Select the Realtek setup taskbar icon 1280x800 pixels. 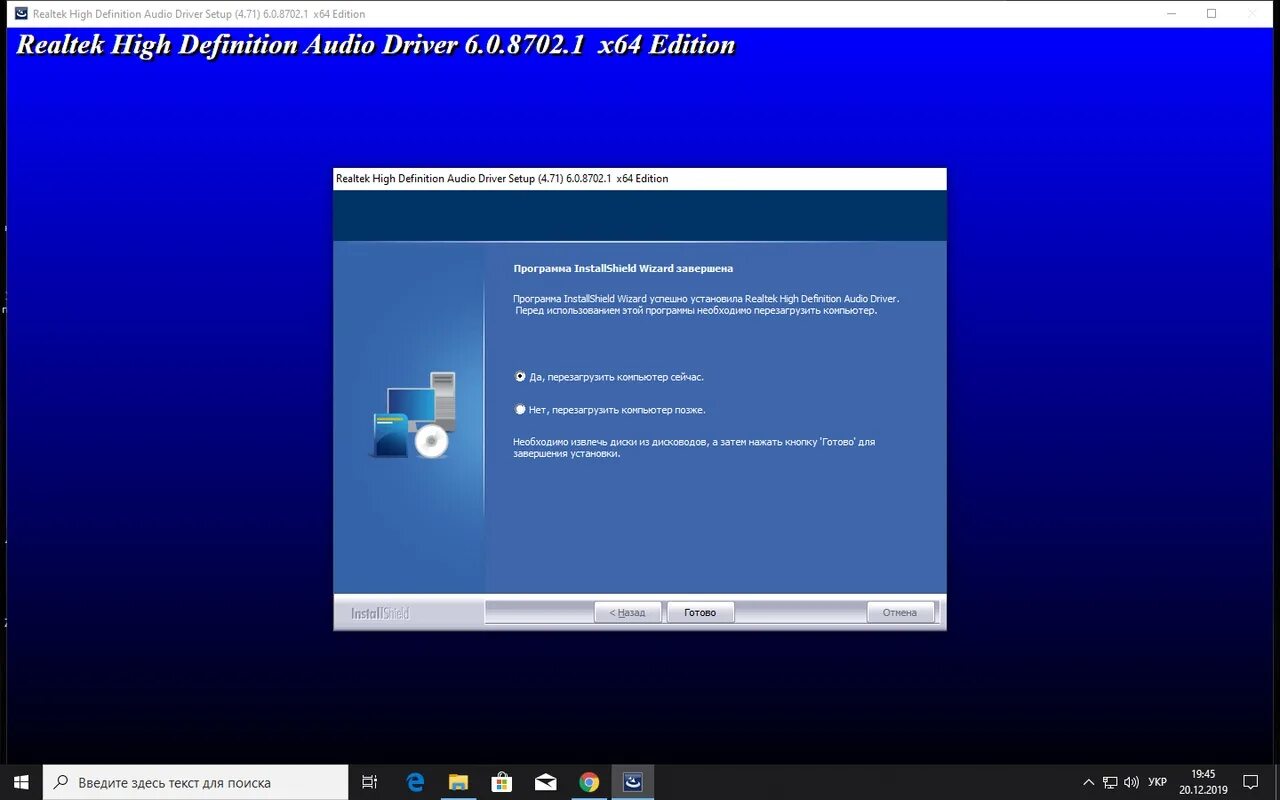point(632,782)
